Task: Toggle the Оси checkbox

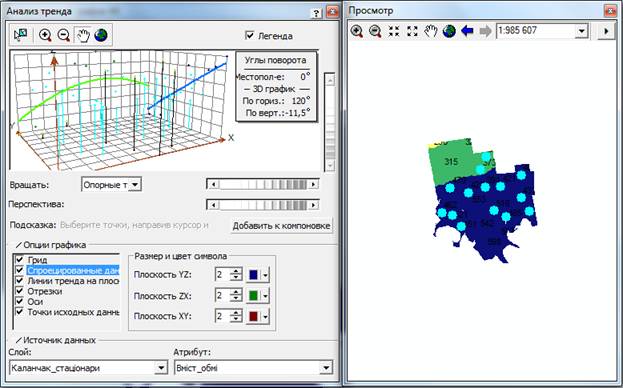Action: [x=19, y=301]
